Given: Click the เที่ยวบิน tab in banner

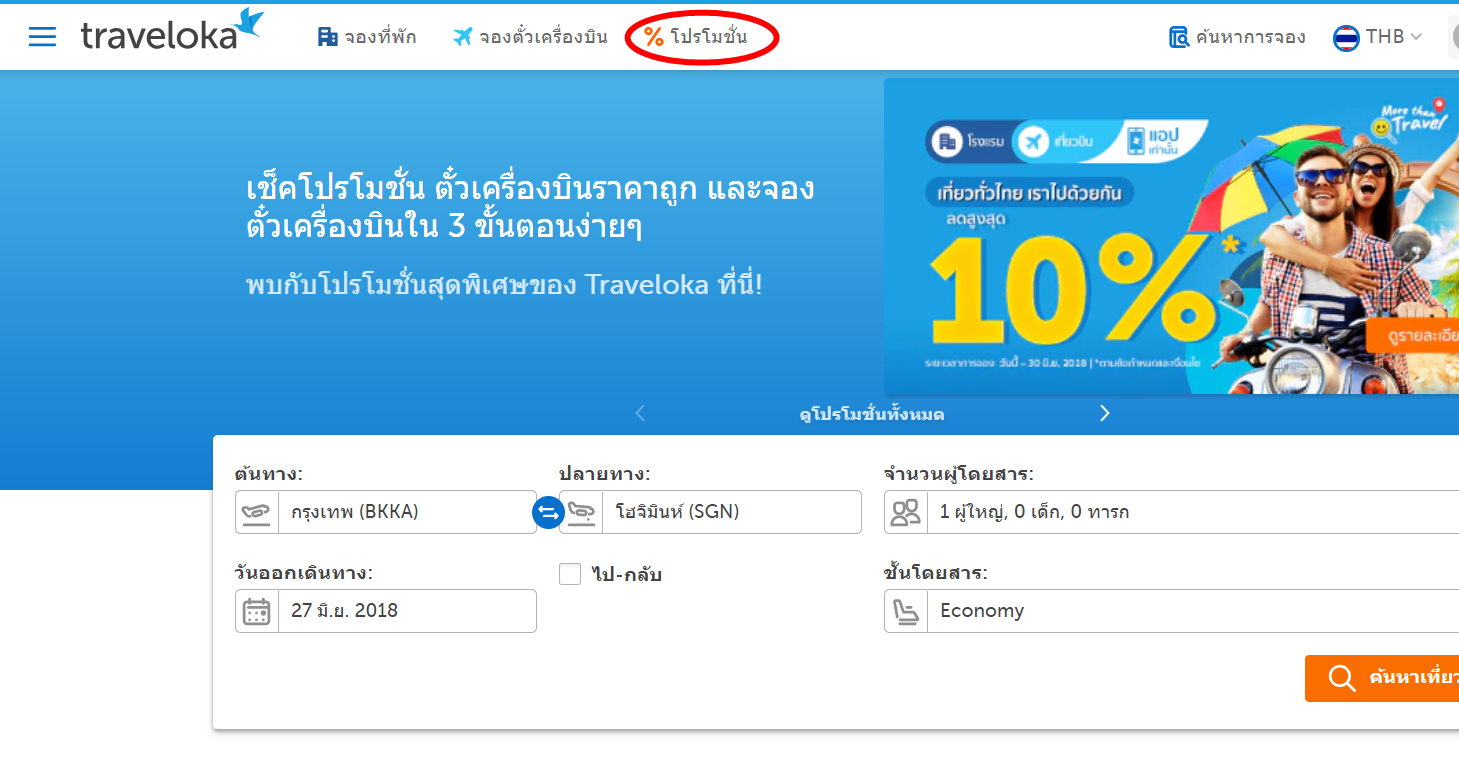Looking at the screenshot, I should [1062, 142].
